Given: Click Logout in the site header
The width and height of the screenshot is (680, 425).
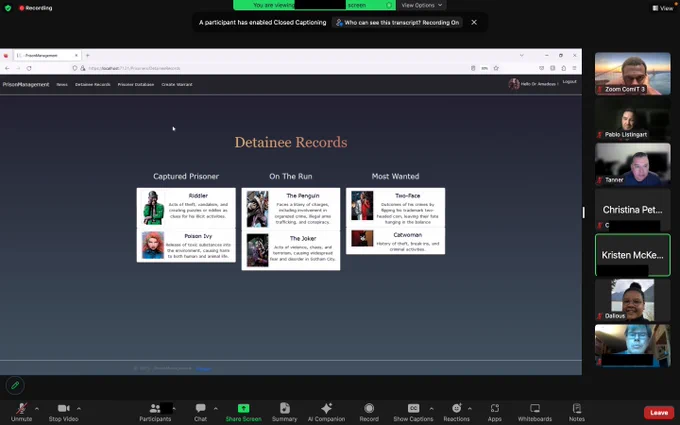Looking at the screenshot, I should (x=569, y=82).
